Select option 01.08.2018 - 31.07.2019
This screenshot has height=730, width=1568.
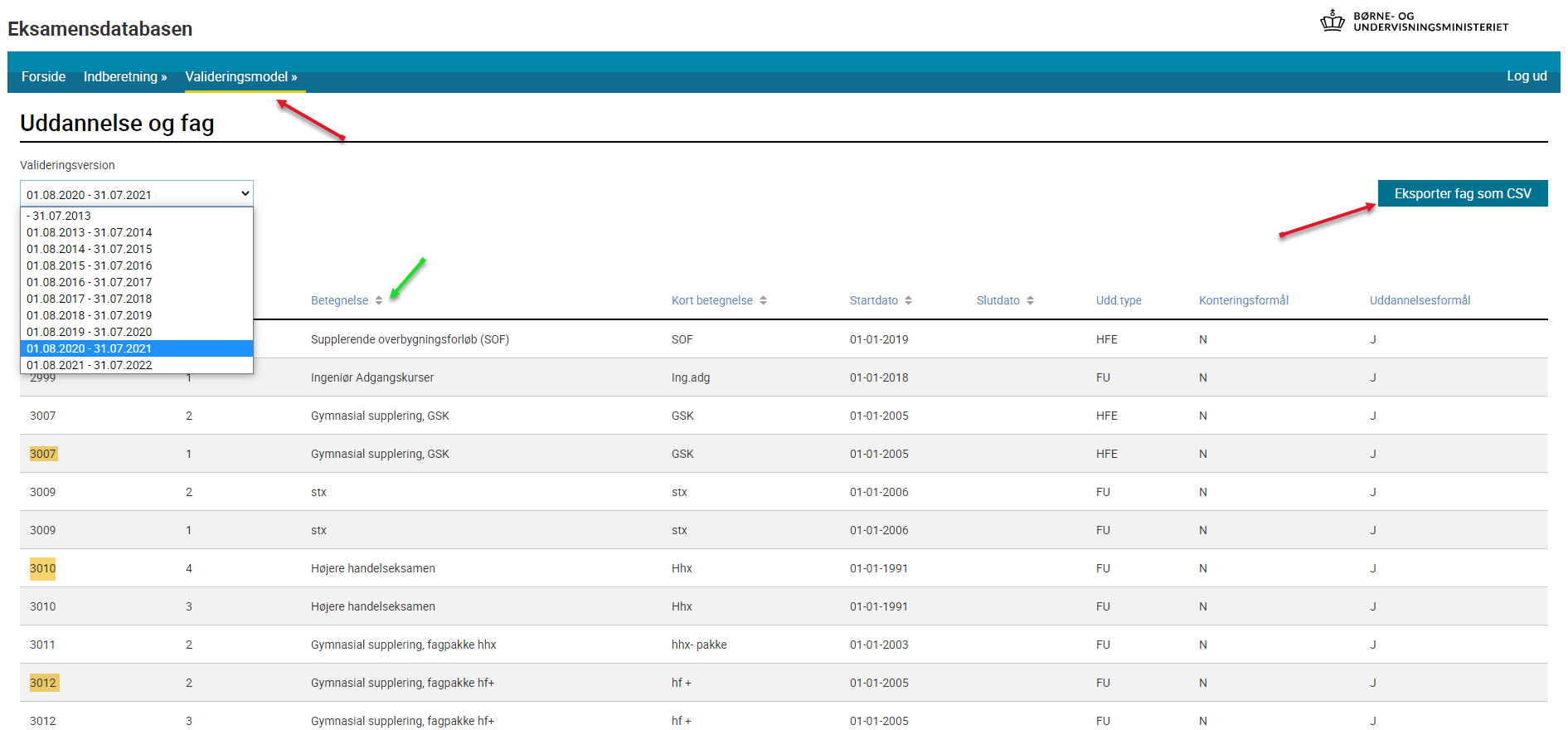click(x=137, y=315)
